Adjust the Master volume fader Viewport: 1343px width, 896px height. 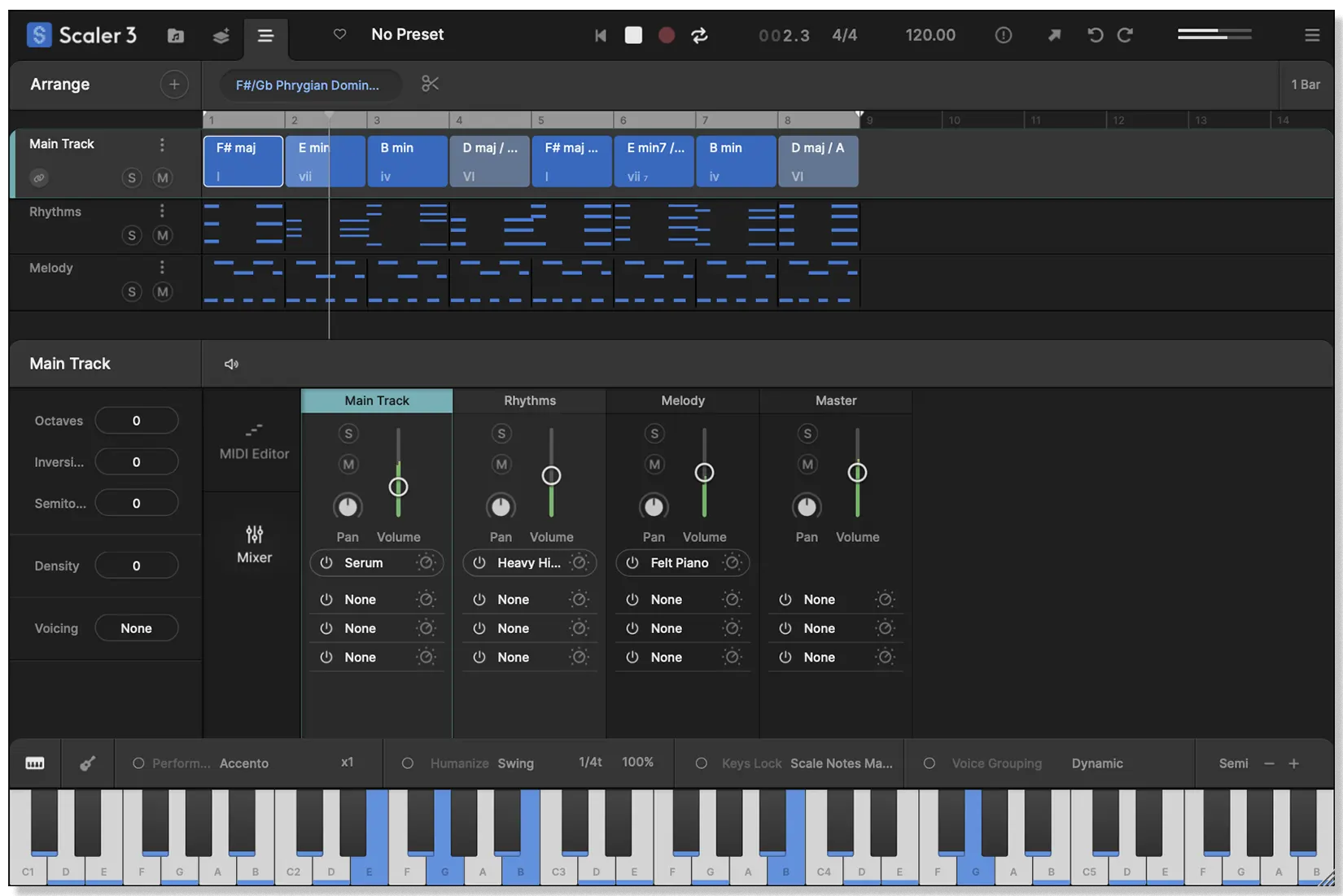click(857, 472)
